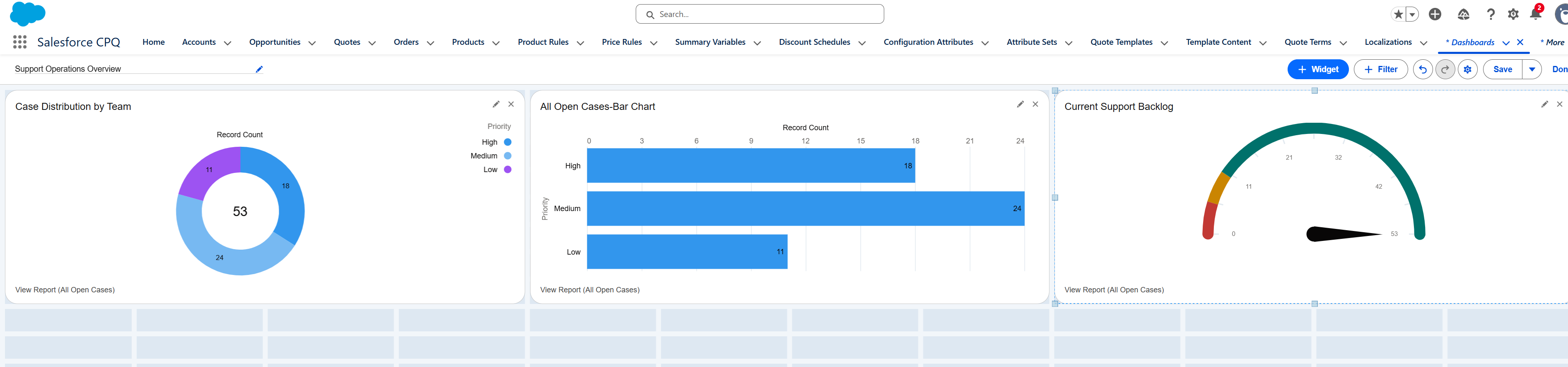Expand the Dashboards tab chevron
Screen dimensions: 1568x367
(x=1506, y=43)
